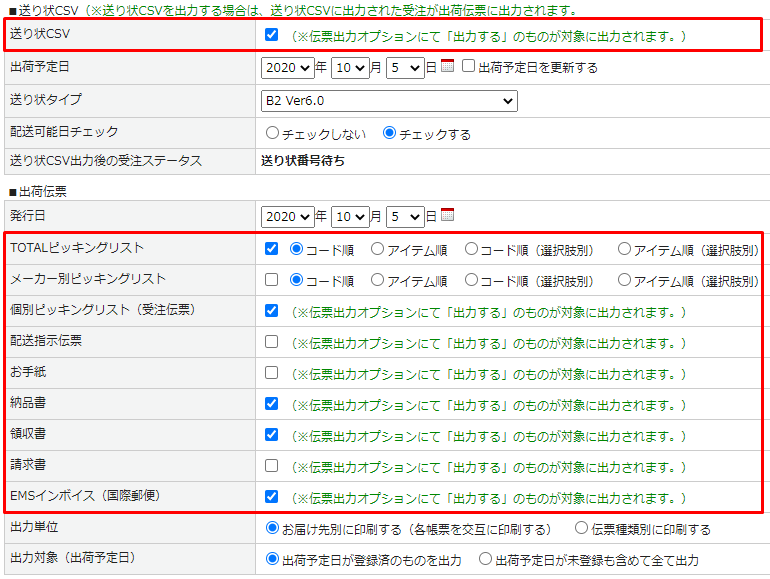
Task: Select チェックしない for 配送可能日チェック
Action: [272, 133]
